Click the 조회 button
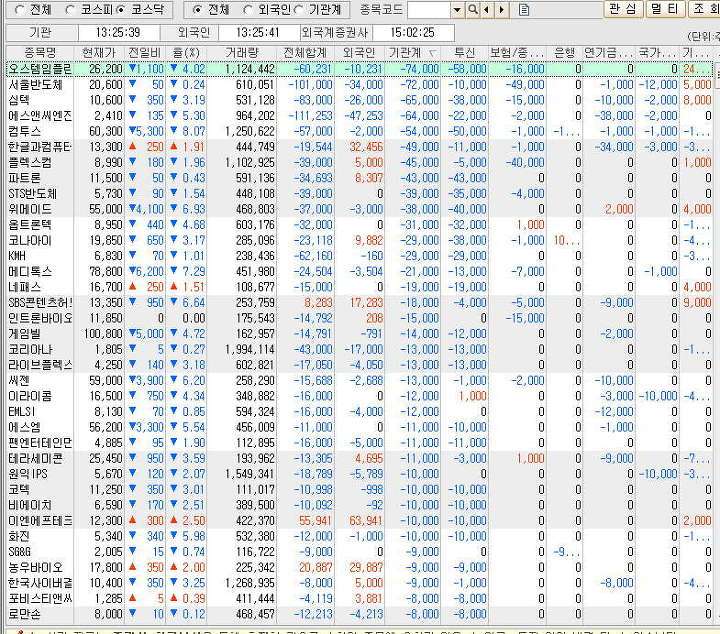Image resolution: width=720 pixels, height=634 pixels. point(704,9)
